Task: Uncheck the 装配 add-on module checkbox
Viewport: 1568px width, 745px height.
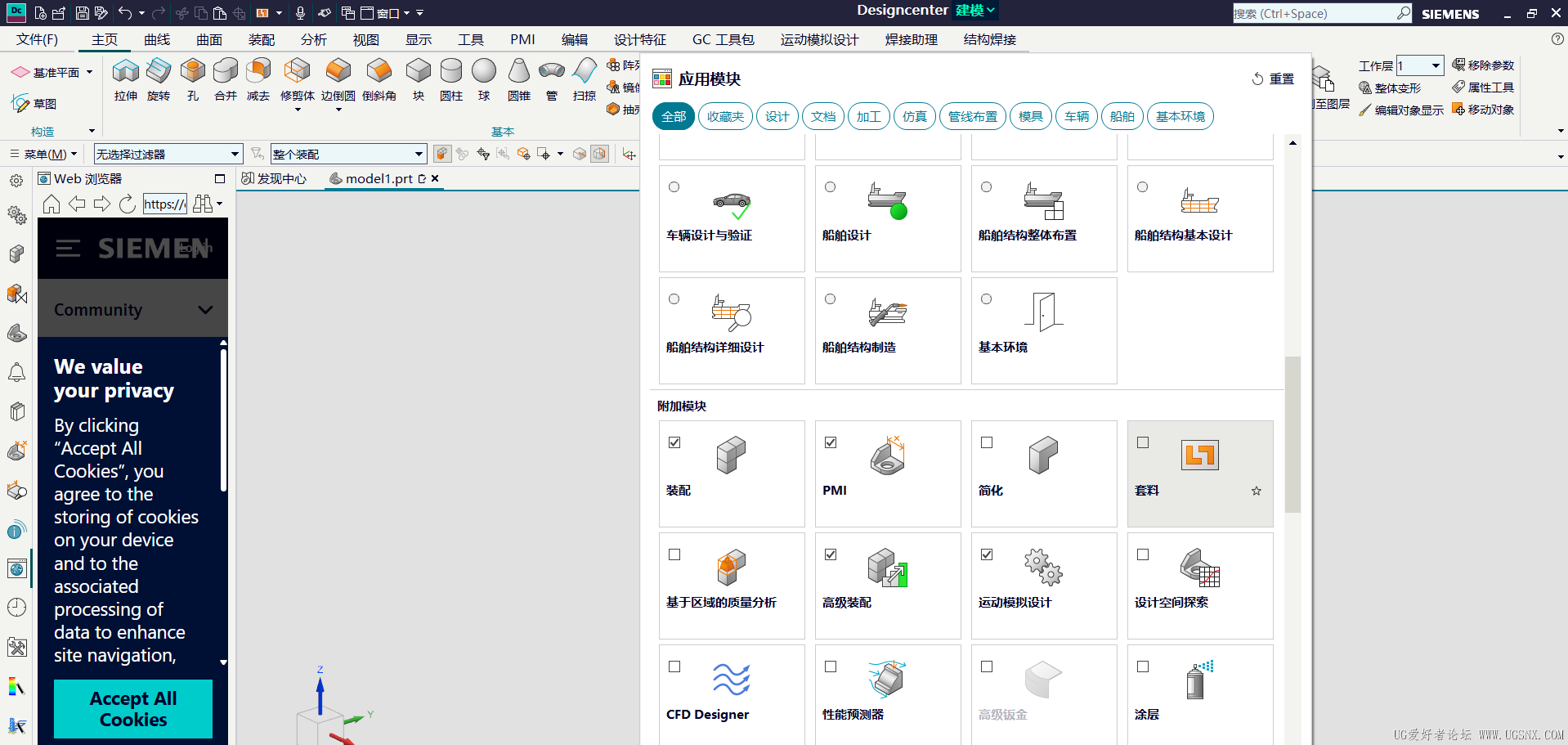Action: (674, 442)
